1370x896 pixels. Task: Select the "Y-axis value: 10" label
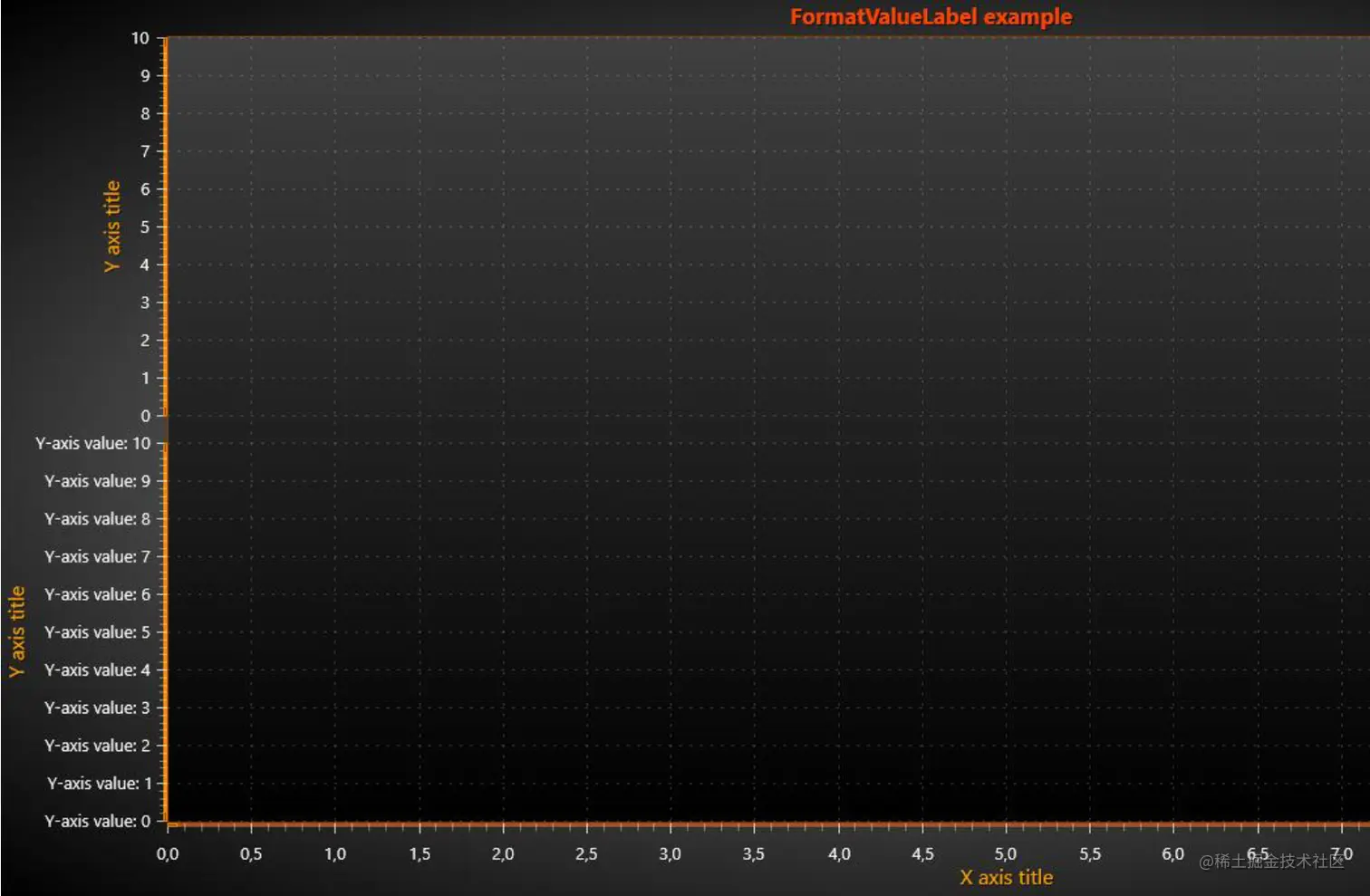[93, 444]
